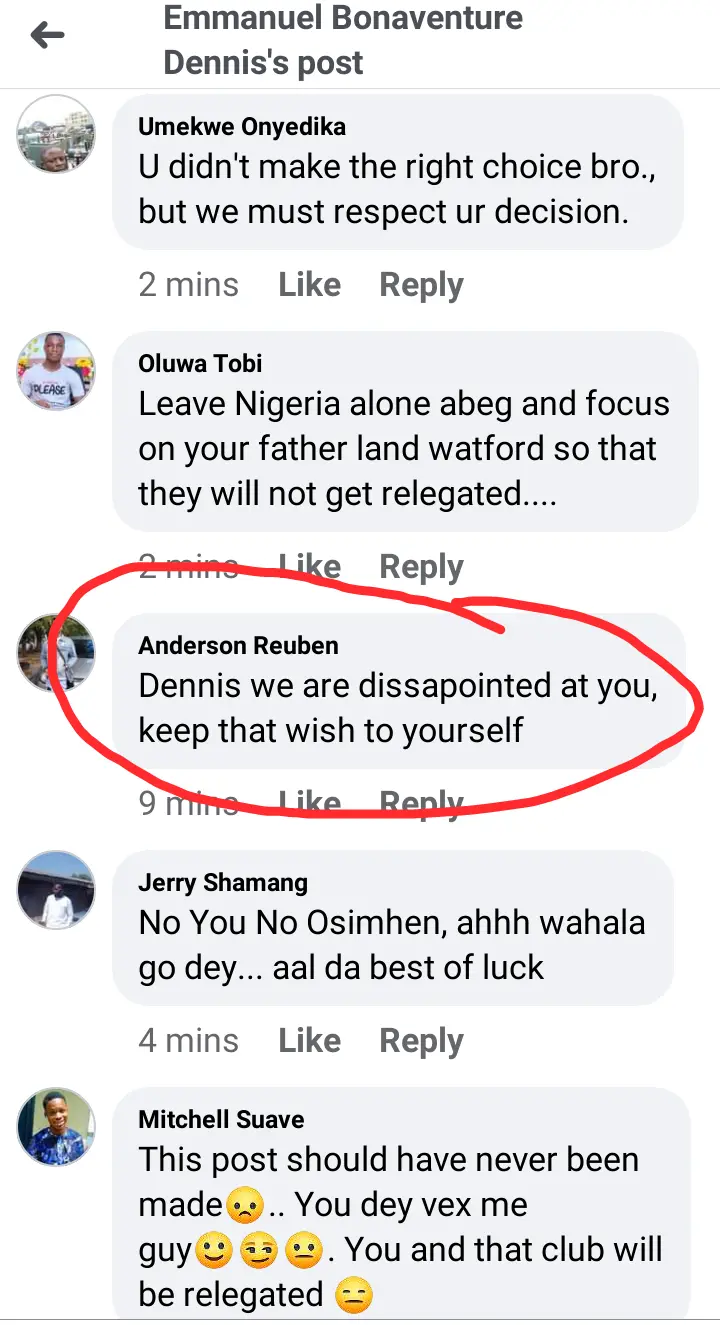
Task: Open Mitchell Suave's name link
Action: pyautogui.click(x=221, y=1119)
